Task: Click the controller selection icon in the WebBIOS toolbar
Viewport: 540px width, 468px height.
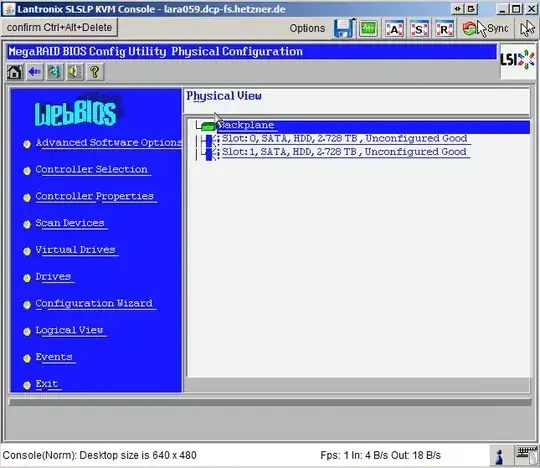Action: point(55,72)
